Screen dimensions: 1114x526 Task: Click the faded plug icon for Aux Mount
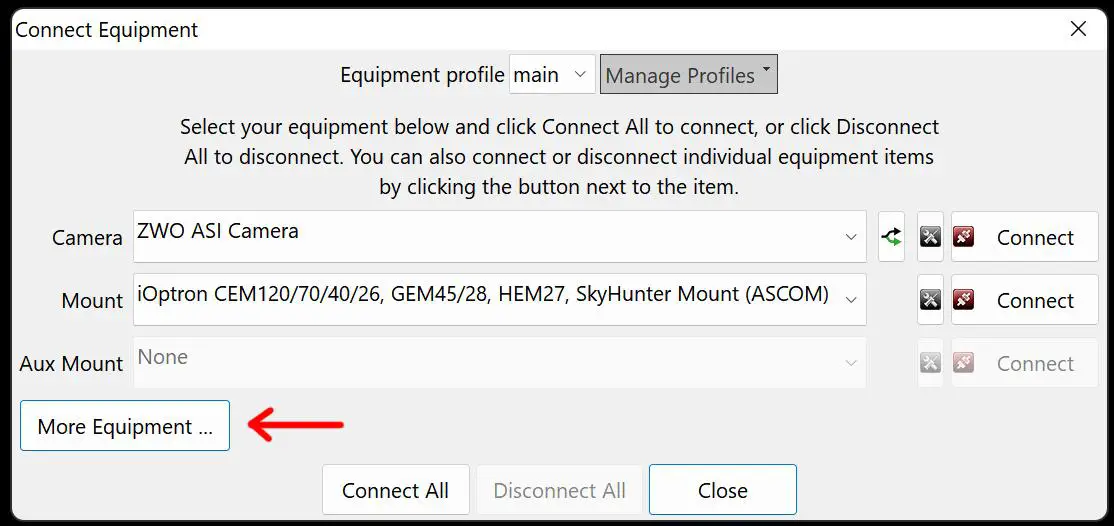(964, 363)
